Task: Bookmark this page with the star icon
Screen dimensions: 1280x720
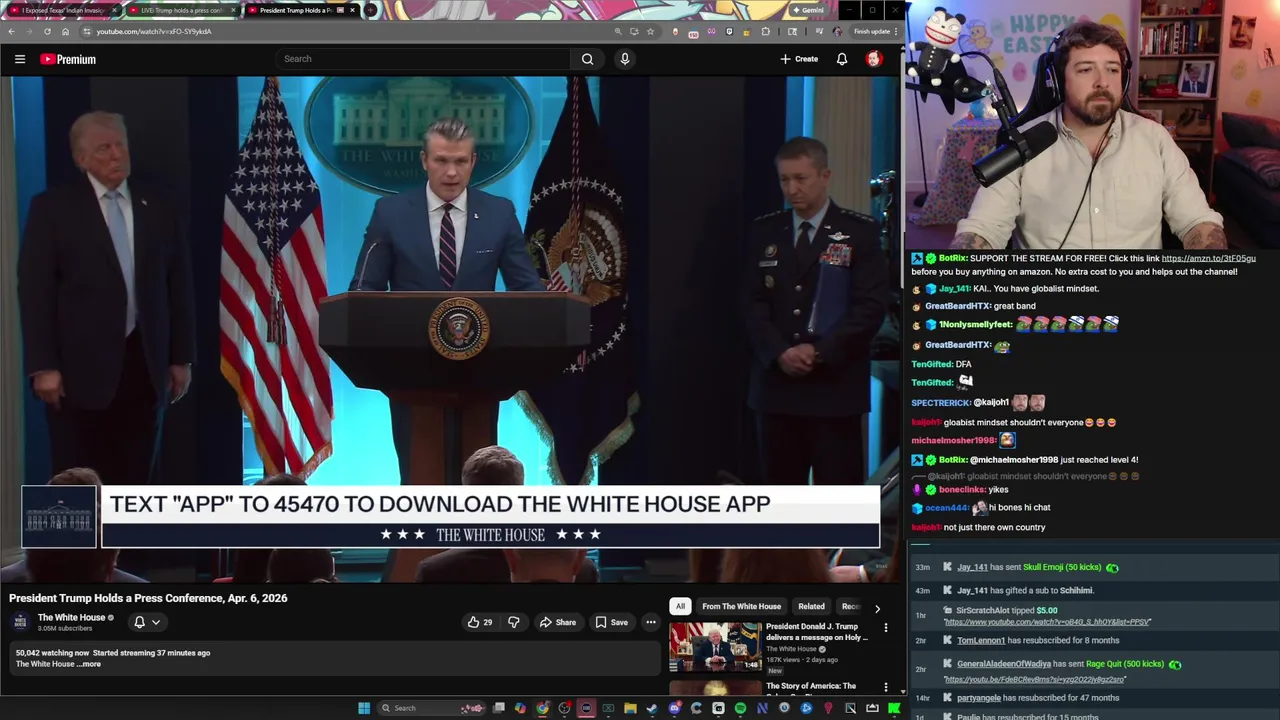Action: [650, 31]
